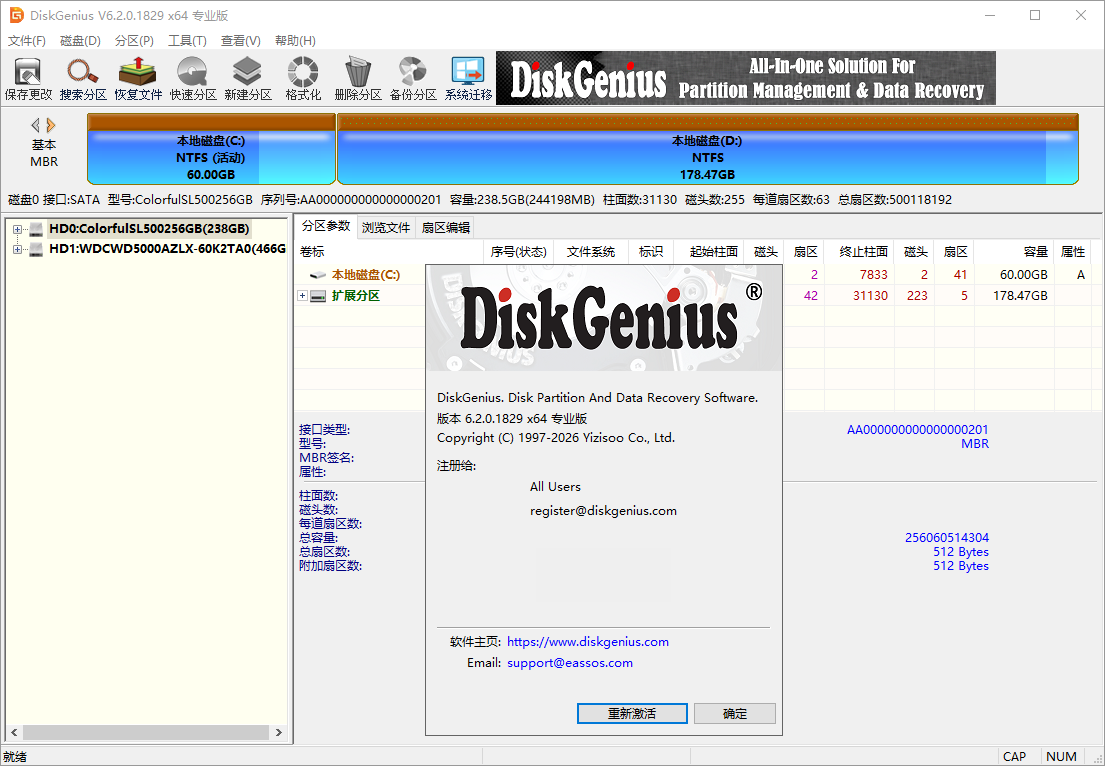Click the 删除分区 delete partition icon

click(358, 78)
